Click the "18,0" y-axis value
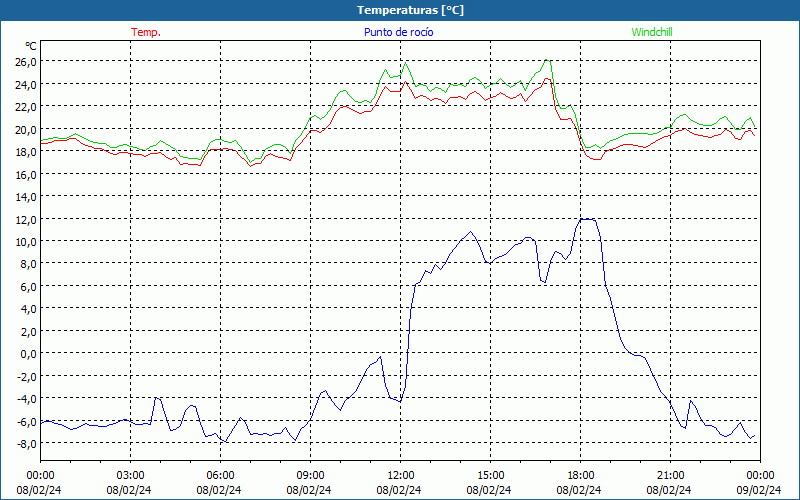This screenshot has height=500, width=800. (27, 152)
